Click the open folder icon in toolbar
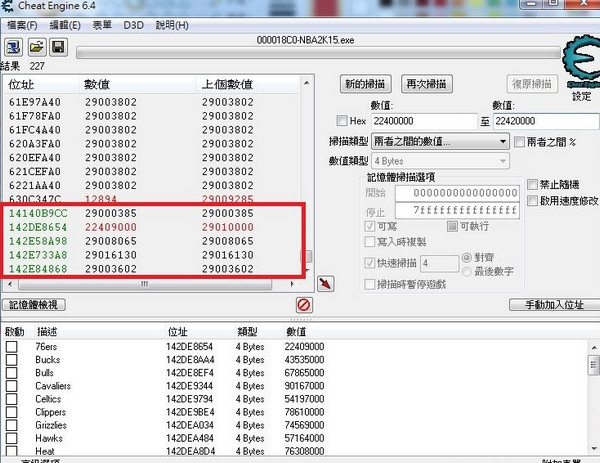This screenshot has width=600, height=463. [37, 47]
